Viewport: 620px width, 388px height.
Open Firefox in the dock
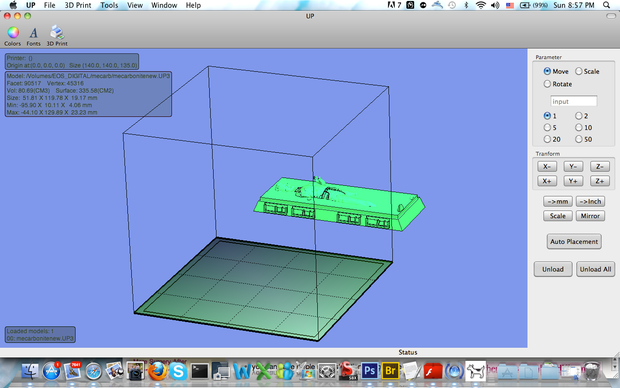point(157,371)
